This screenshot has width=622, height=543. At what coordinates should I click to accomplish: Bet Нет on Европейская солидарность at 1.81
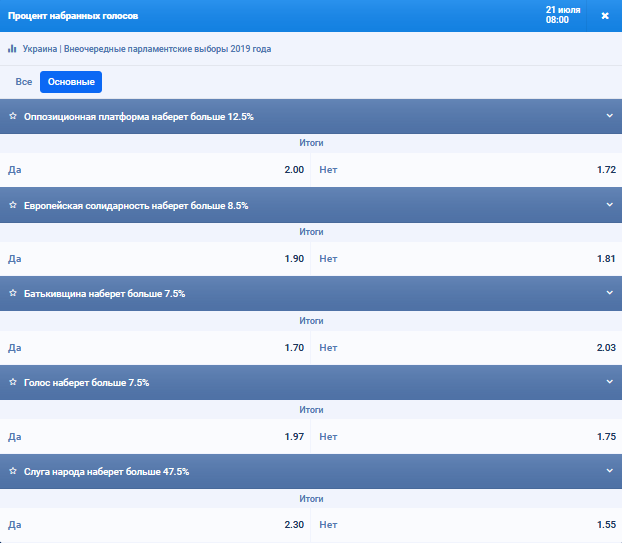tap(466, 259)
